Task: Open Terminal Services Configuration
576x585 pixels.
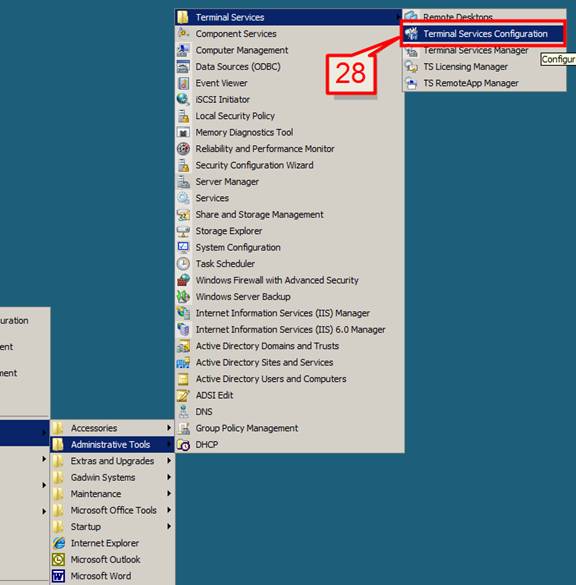Action: 484,34
